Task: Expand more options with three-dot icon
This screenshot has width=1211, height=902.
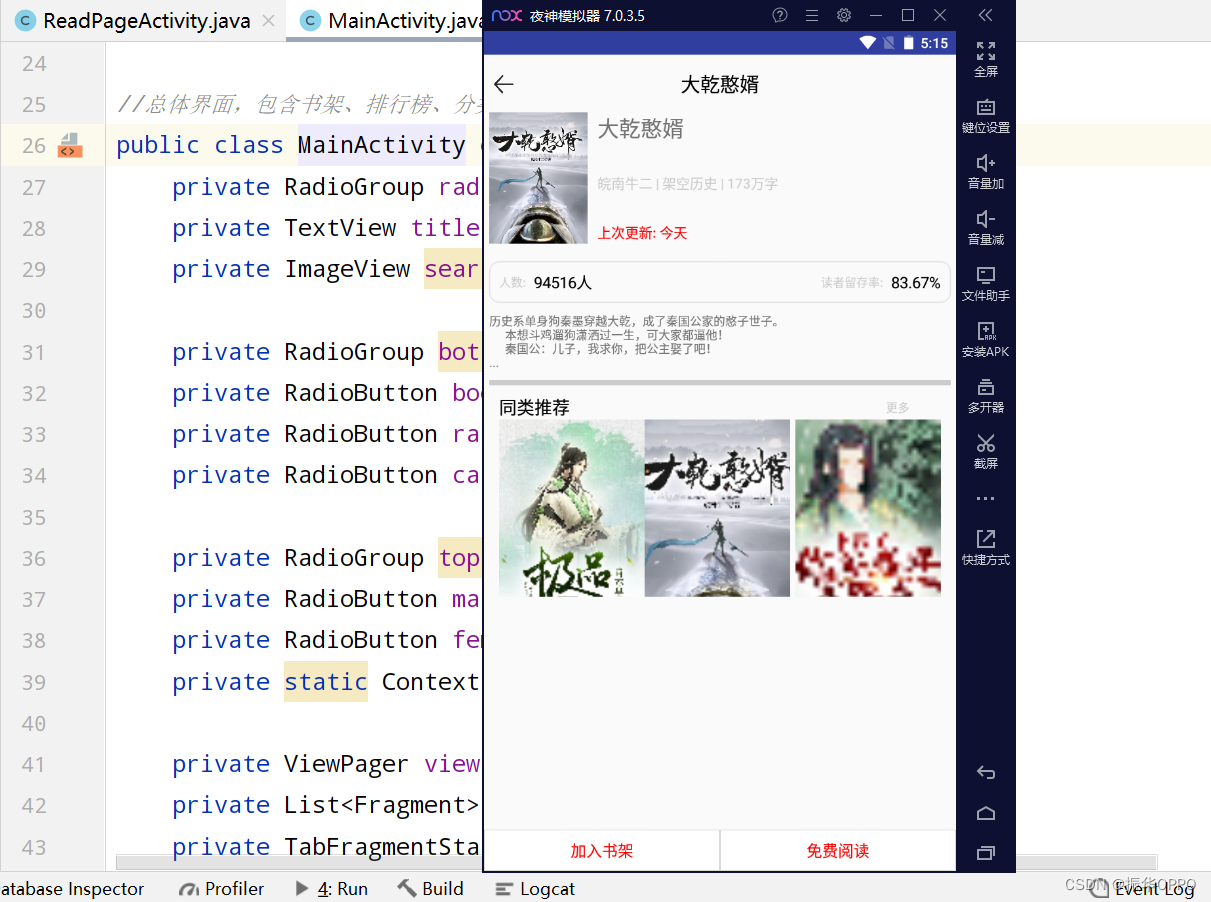Action: click(x=985, y=498)
